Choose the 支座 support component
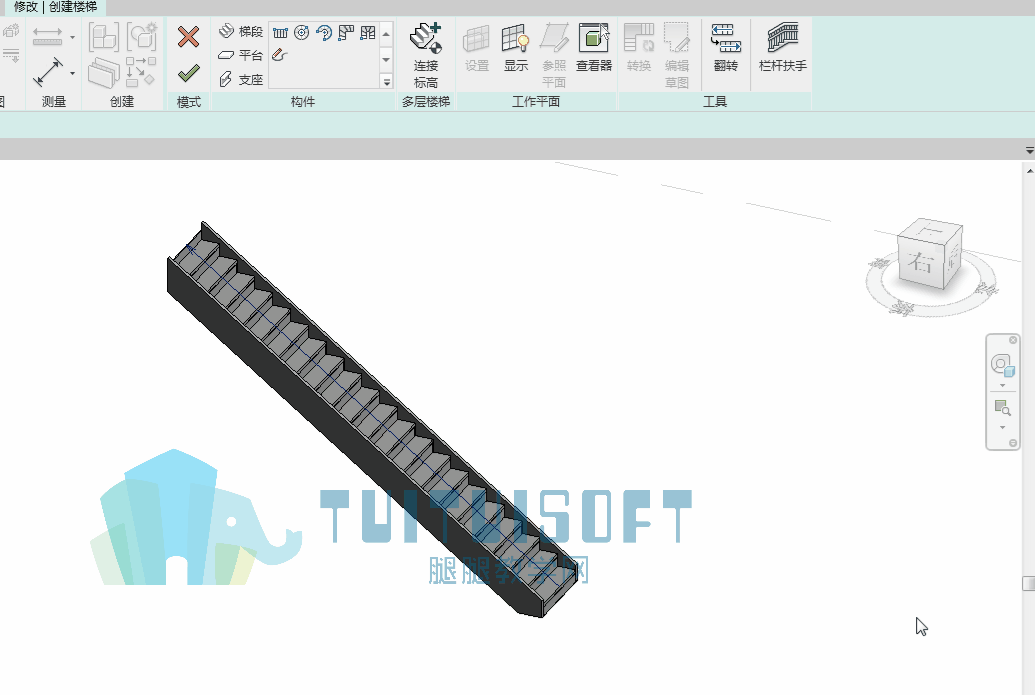This screenshot has width=1035, height=695. 241,79
